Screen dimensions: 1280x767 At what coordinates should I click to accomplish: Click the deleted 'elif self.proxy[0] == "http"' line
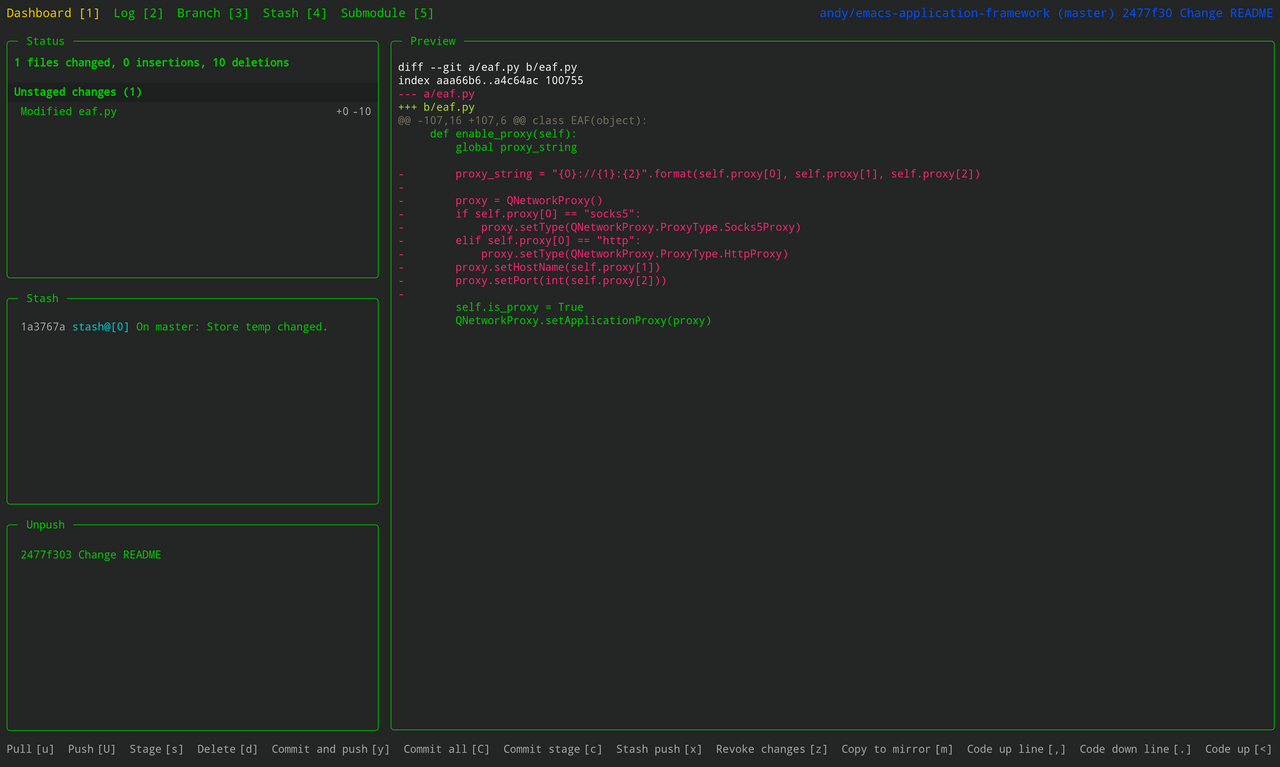tap(519, 241)
